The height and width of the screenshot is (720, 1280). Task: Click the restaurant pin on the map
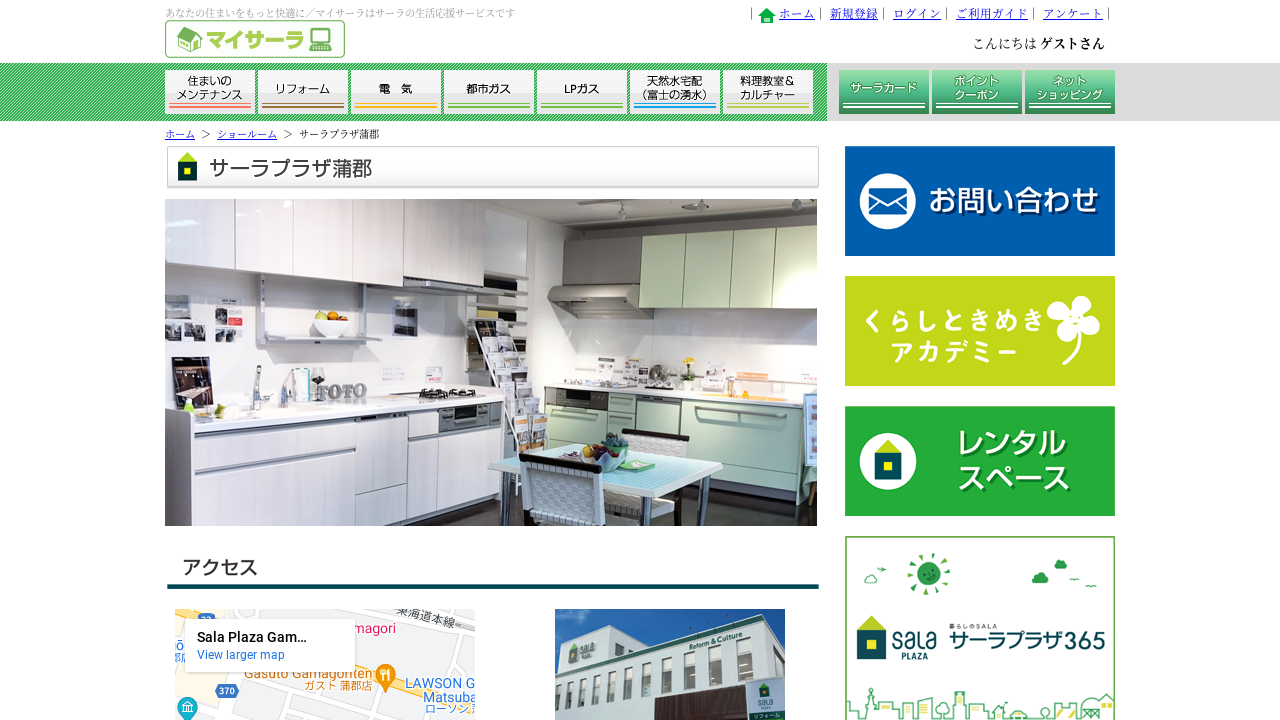(385, 676)
